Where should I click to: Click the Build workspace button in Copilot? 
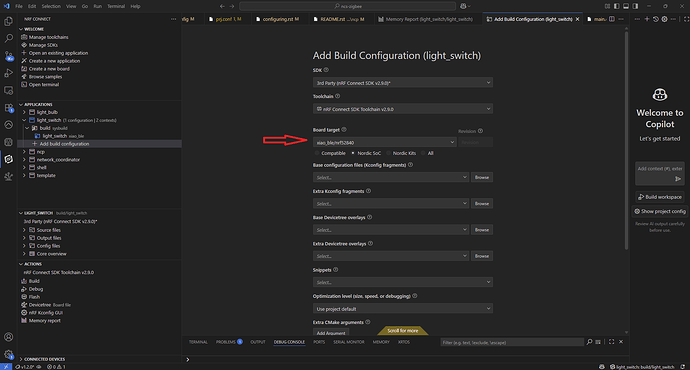pos(660,197)
